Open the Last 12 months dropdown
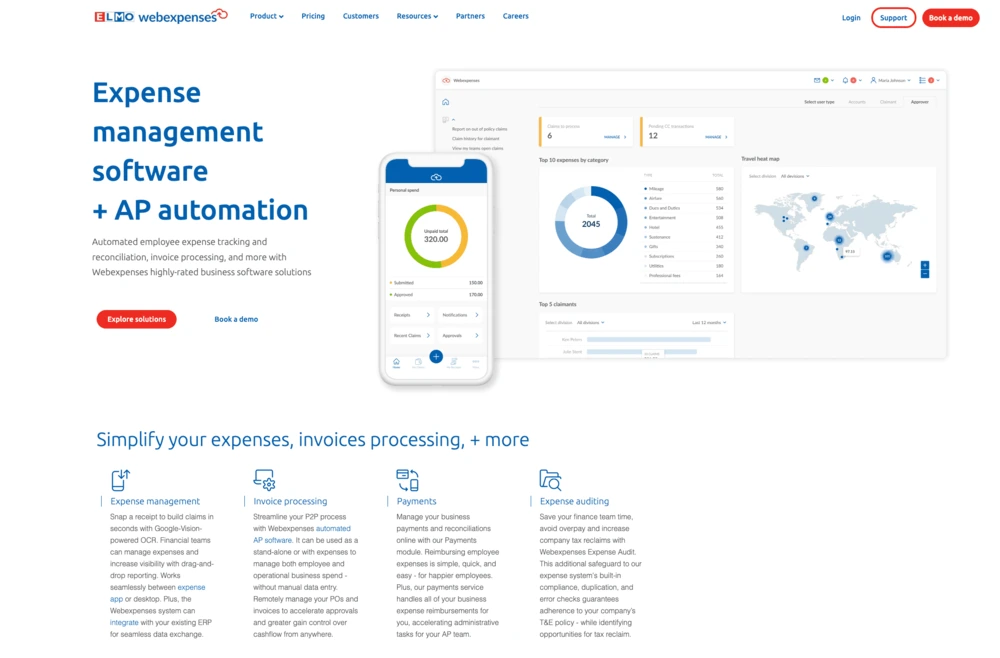 709,323
